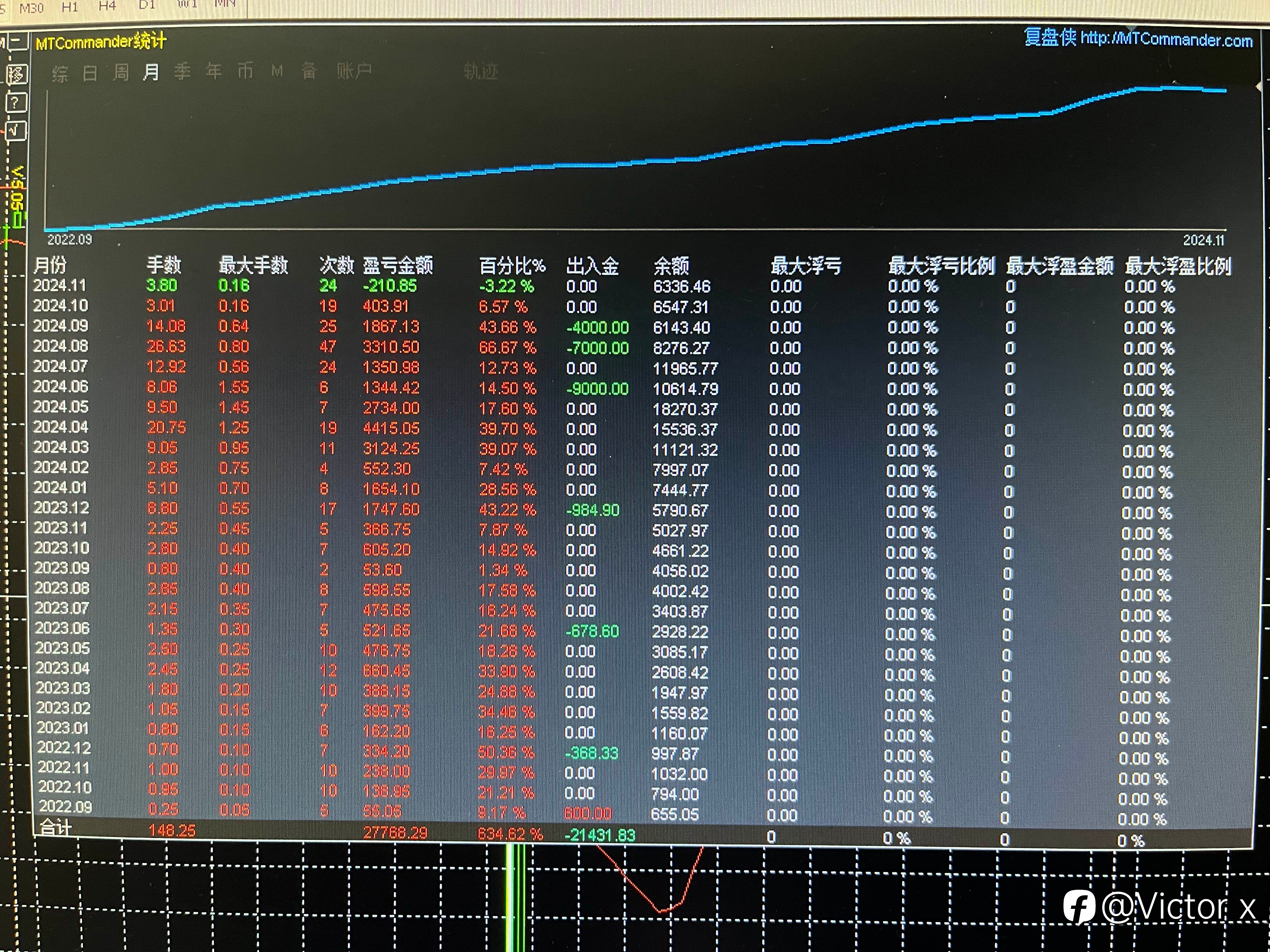Open the 年 yearly tab

(x=214, y=71)
